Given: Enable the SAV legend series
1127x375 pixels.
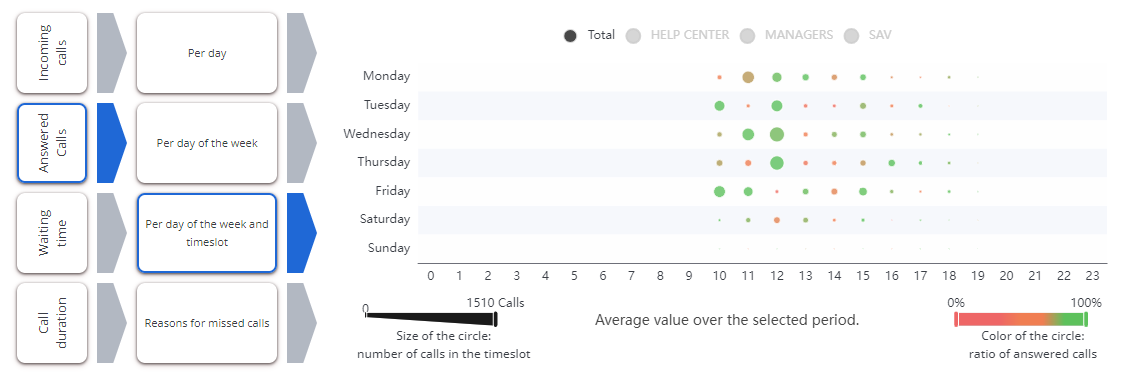Looking at the screenshot, I should point(868,35).
